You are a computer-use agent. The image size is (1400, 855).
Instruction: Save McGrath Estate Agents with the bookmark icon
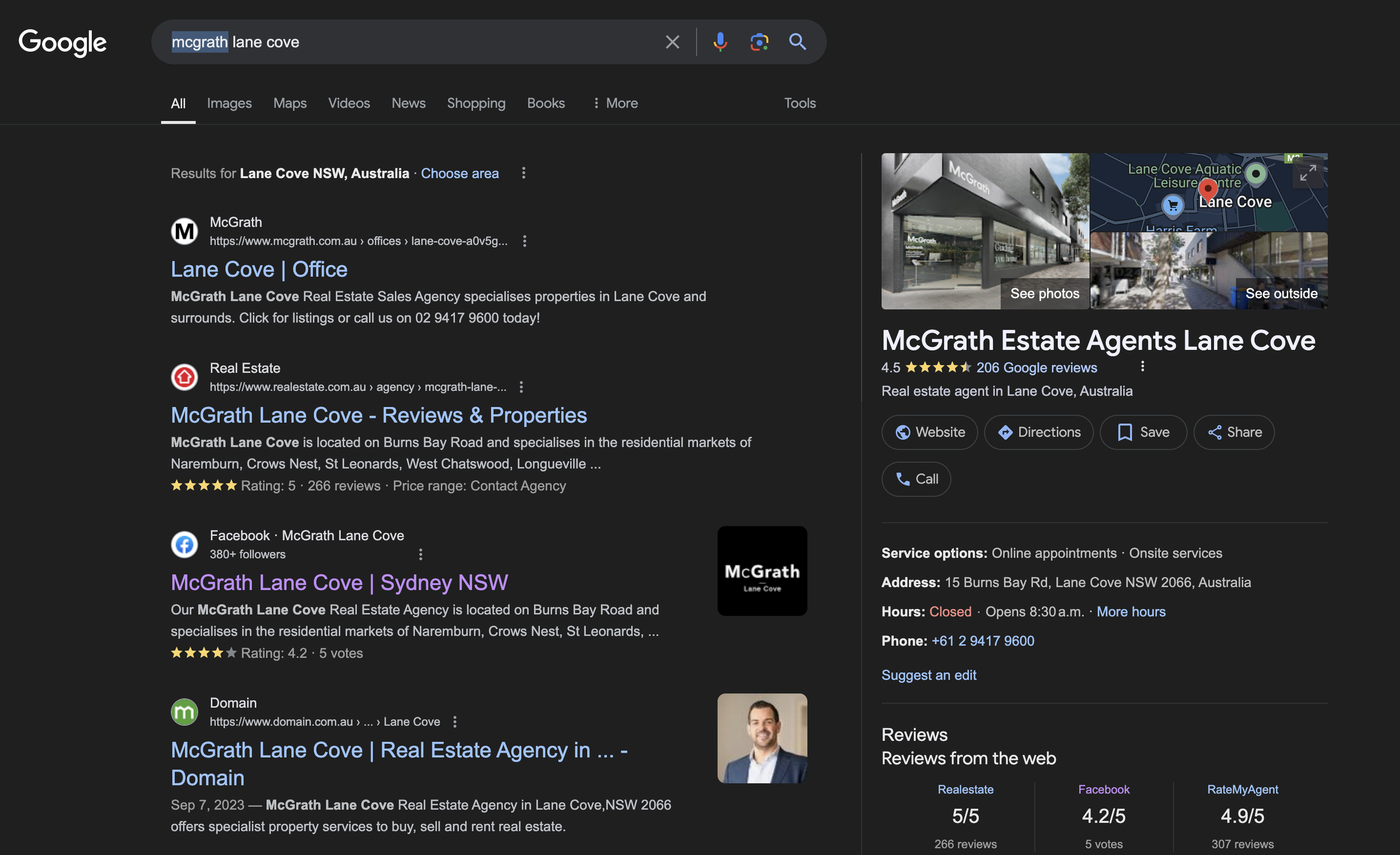(1126, 432)
